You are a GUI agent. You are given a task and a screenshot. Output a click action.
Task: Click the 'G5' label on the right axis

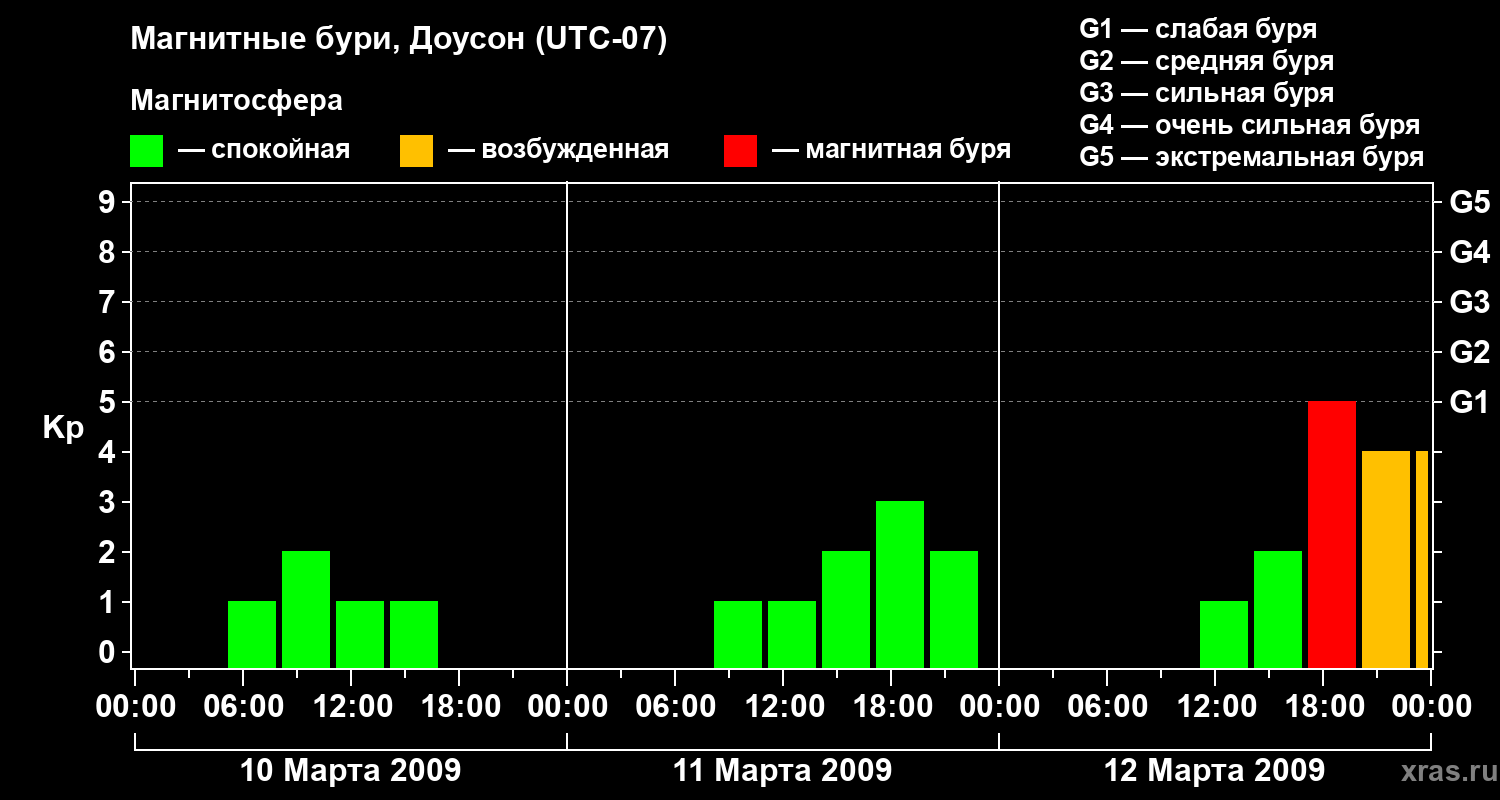coord(1470,202)
